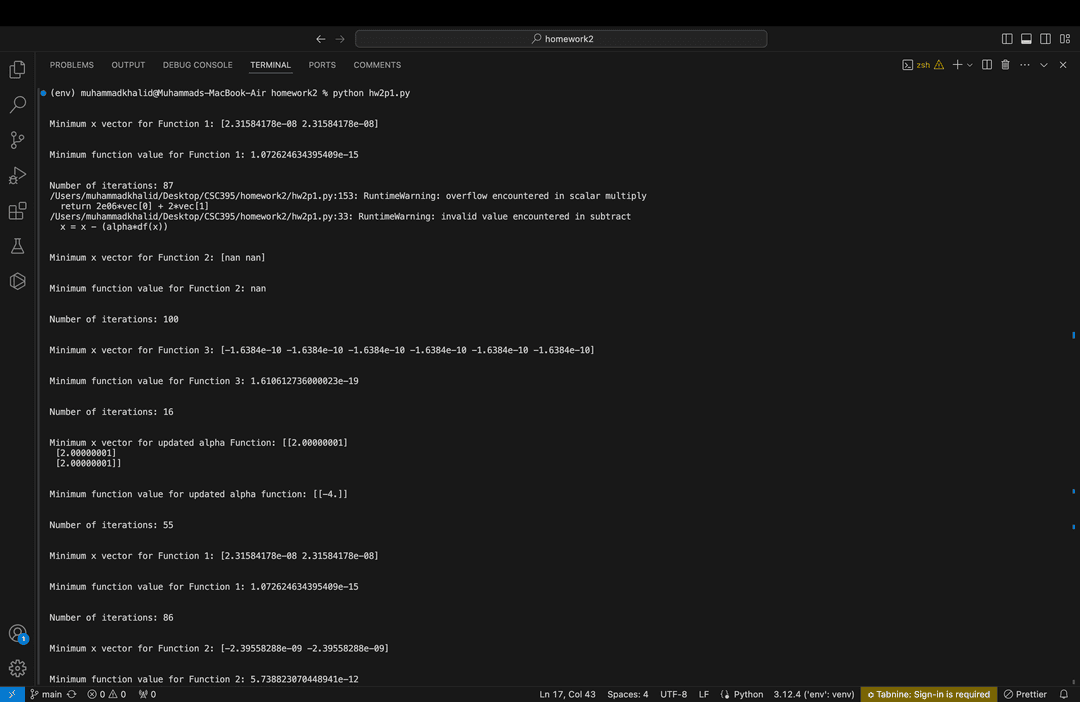Click the Prettier status bar item
This screenshot has height=702, width=1080.
(1025, 694)
